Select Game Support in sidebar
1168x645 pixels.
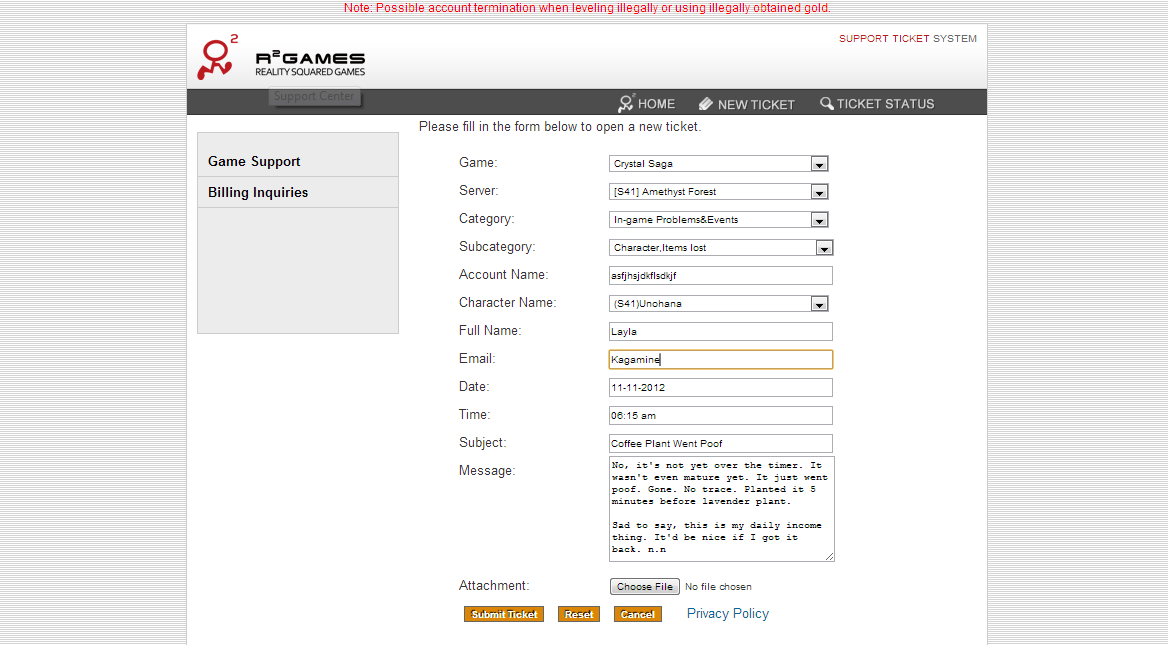[x=298, y=162]
